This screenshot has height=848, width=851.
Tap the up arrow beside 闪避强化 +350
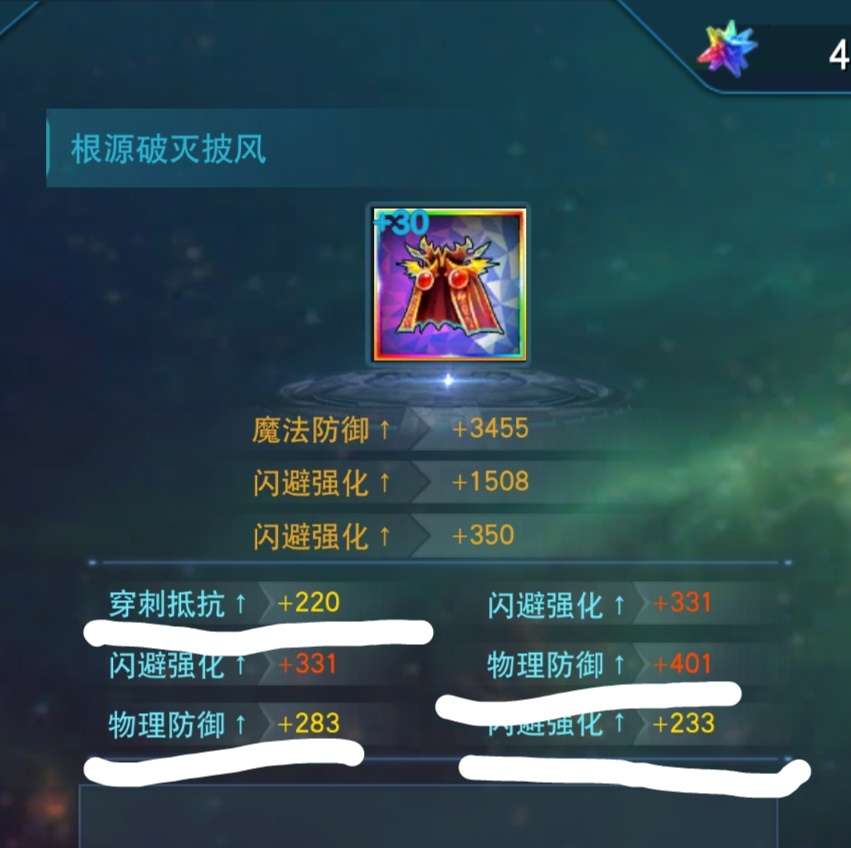[x=384, y=536]
